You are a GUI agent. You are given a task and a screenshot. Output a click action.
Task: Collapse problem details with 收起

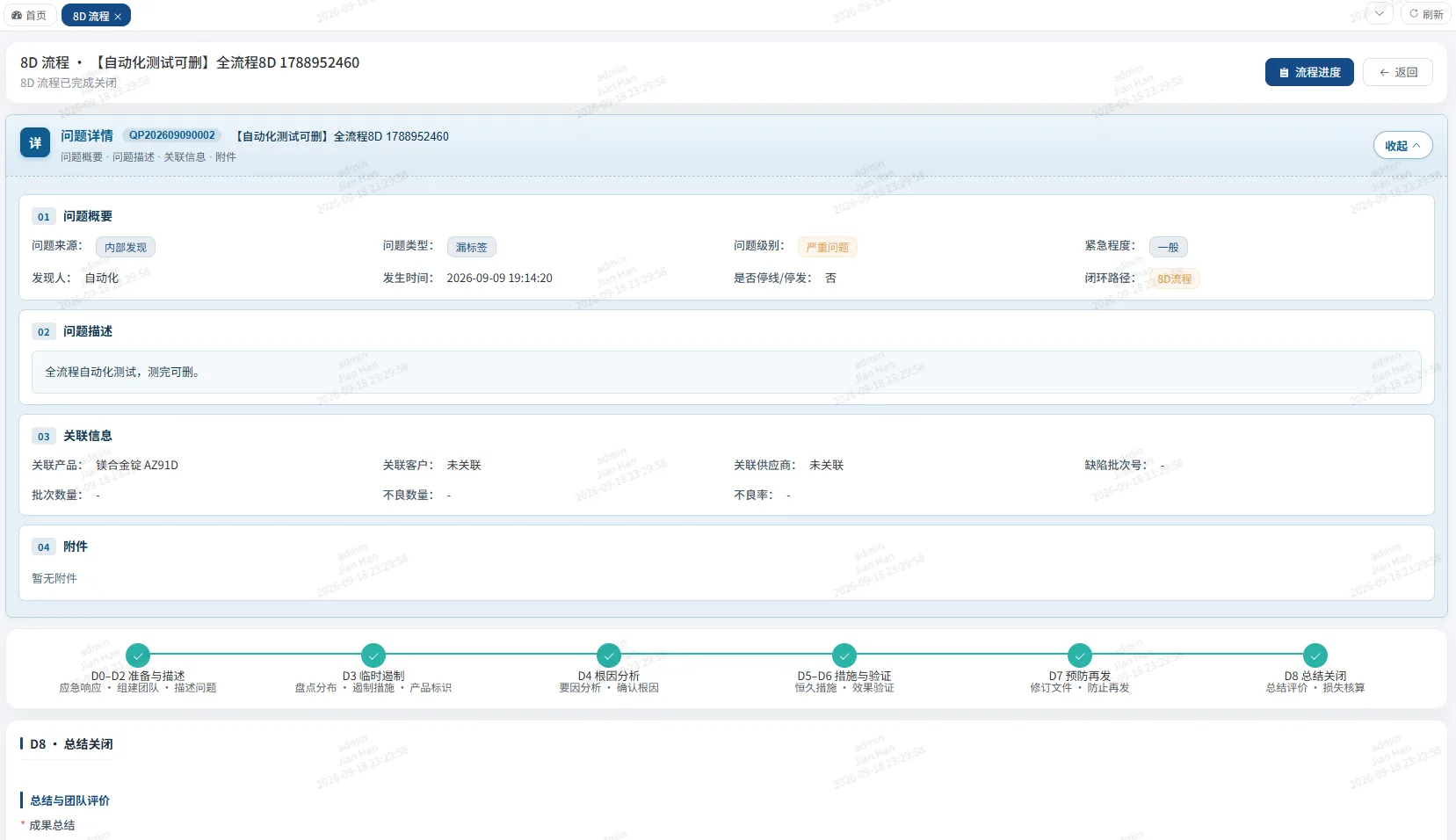[x=1402, y=146]
